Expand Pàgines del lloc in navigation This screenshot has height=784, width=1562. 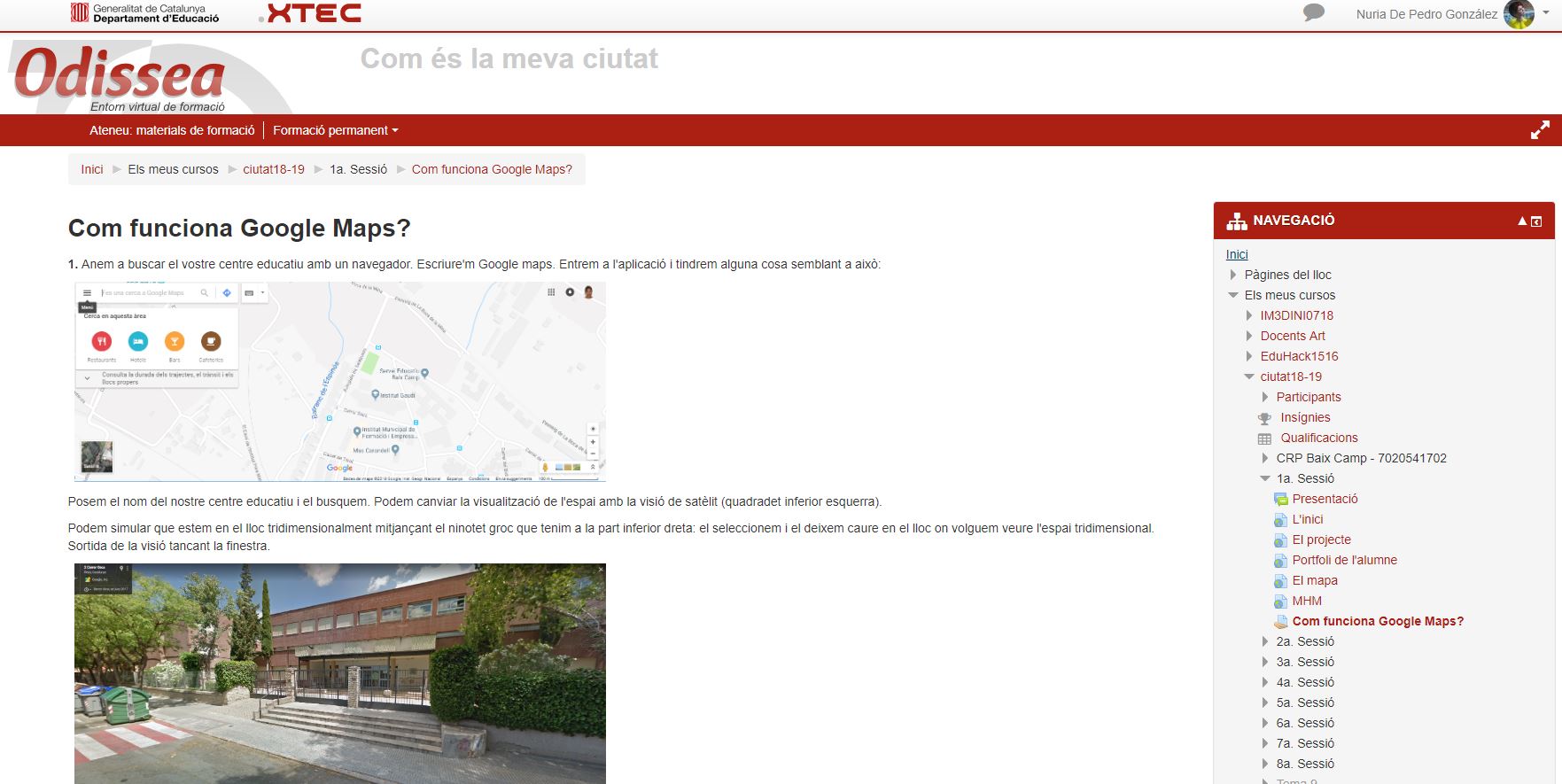click(x=1233, y=275)
